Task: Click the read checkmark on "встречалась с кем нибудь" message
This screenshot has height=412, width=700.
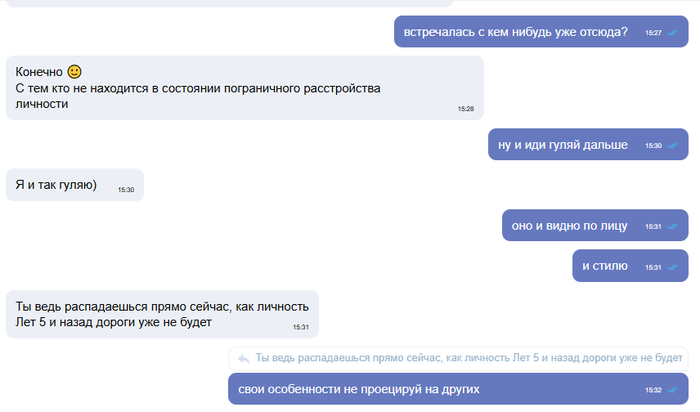Action: pos(673,33)
